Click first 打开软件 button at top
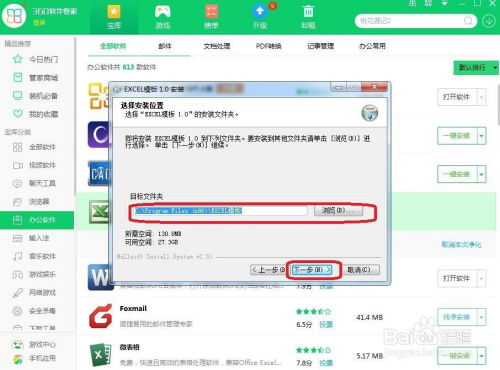 (457, 97)
